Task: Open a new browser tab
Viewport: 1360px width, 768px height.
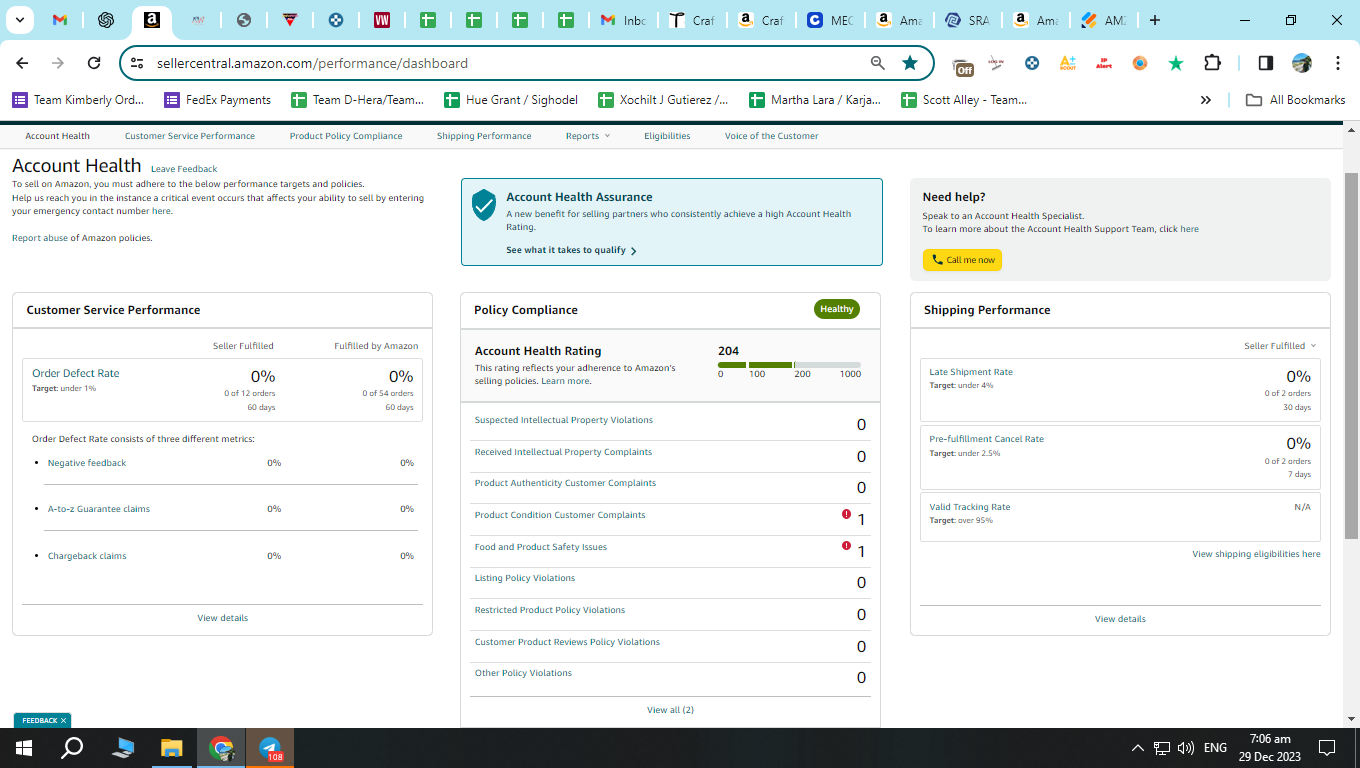Action: tap(1155, 20)
